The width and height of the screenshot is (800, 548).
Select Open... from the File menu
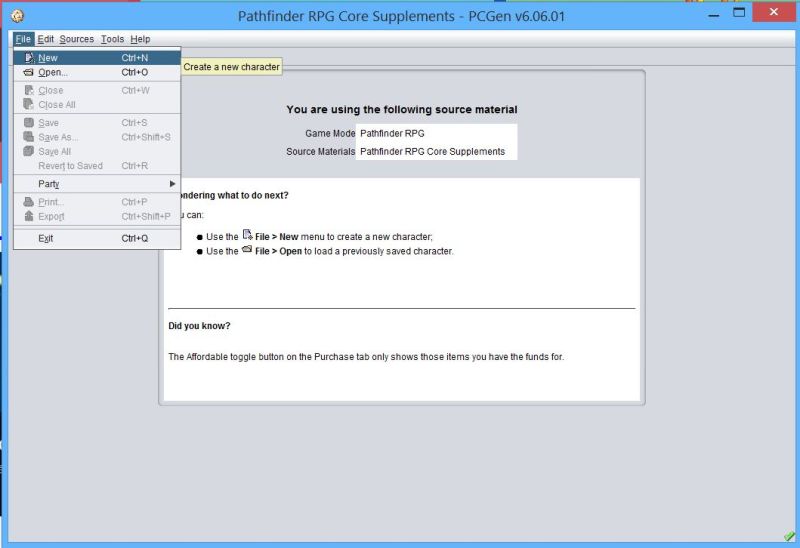point(97,72)
